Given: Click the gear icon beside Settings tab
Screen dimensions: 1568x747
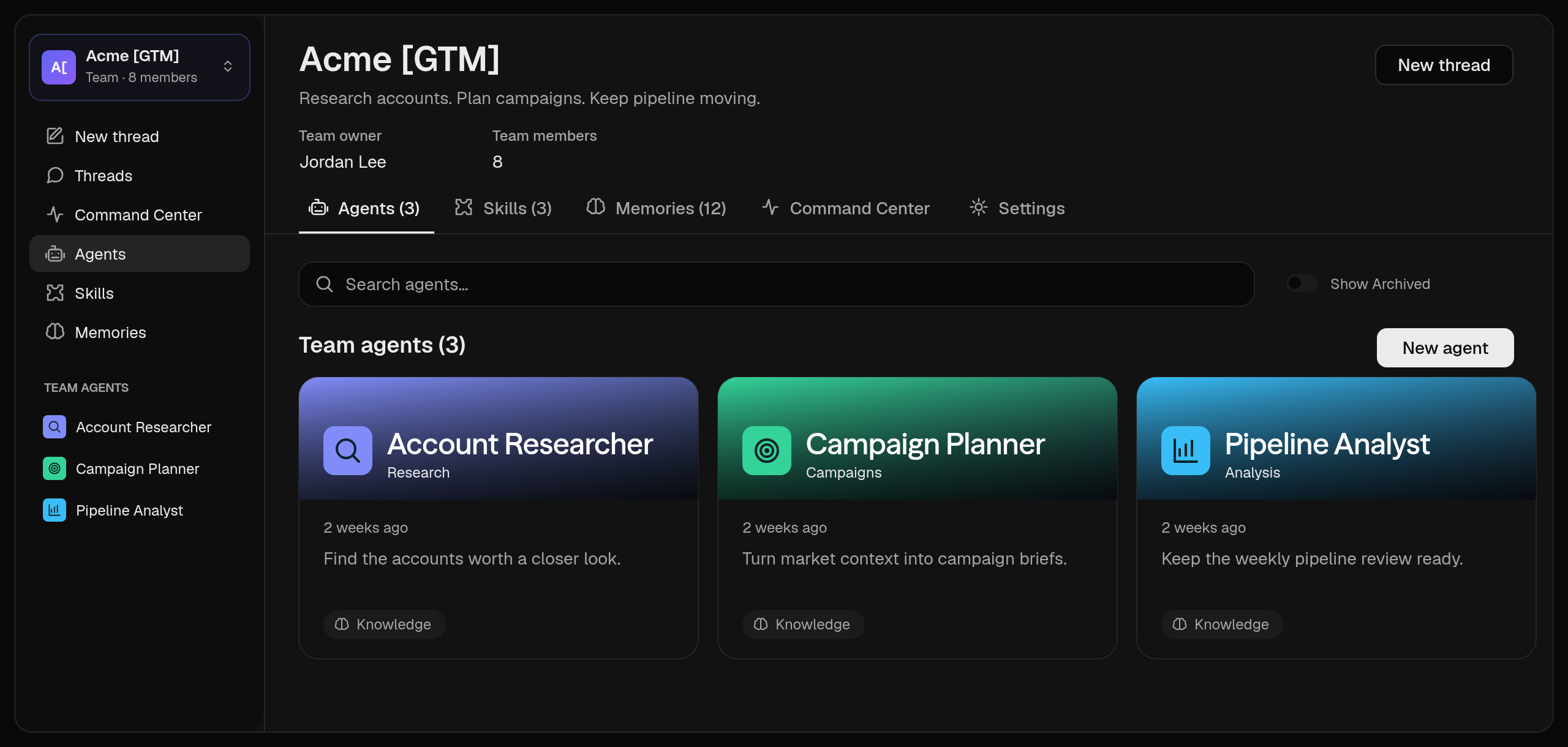Looking at the screenshot, I should click(x=979, y=208).
